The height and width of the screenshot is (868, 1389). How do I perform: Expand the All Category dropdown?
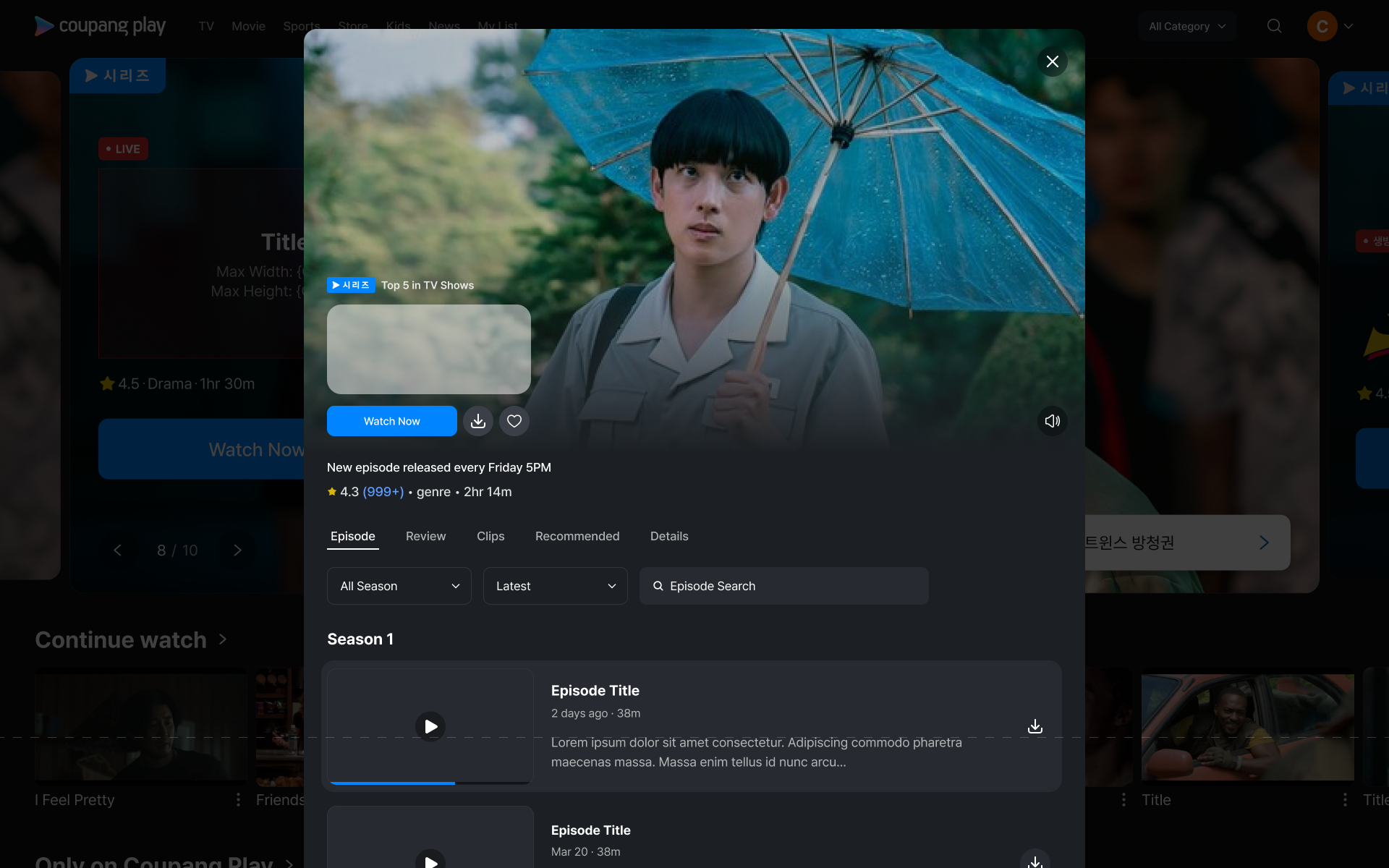coord(1187,26)
